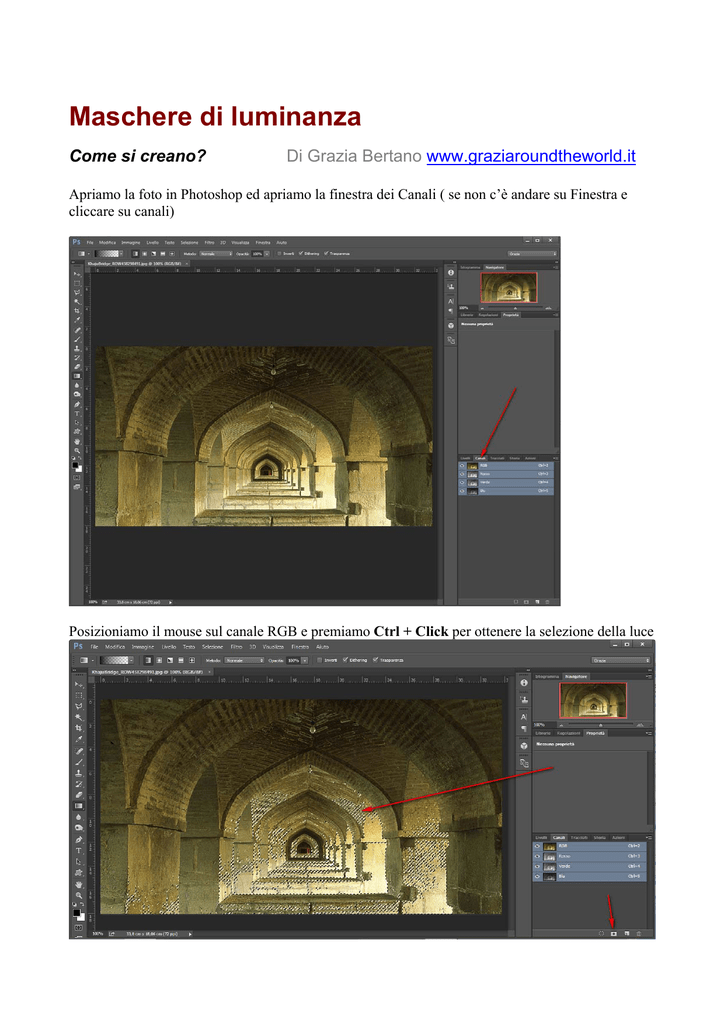The width and height of the screenshot is (724, 1024).
Task: Open Info panel icon in lower screenshot dock
Action: click(x=524, y=682)
